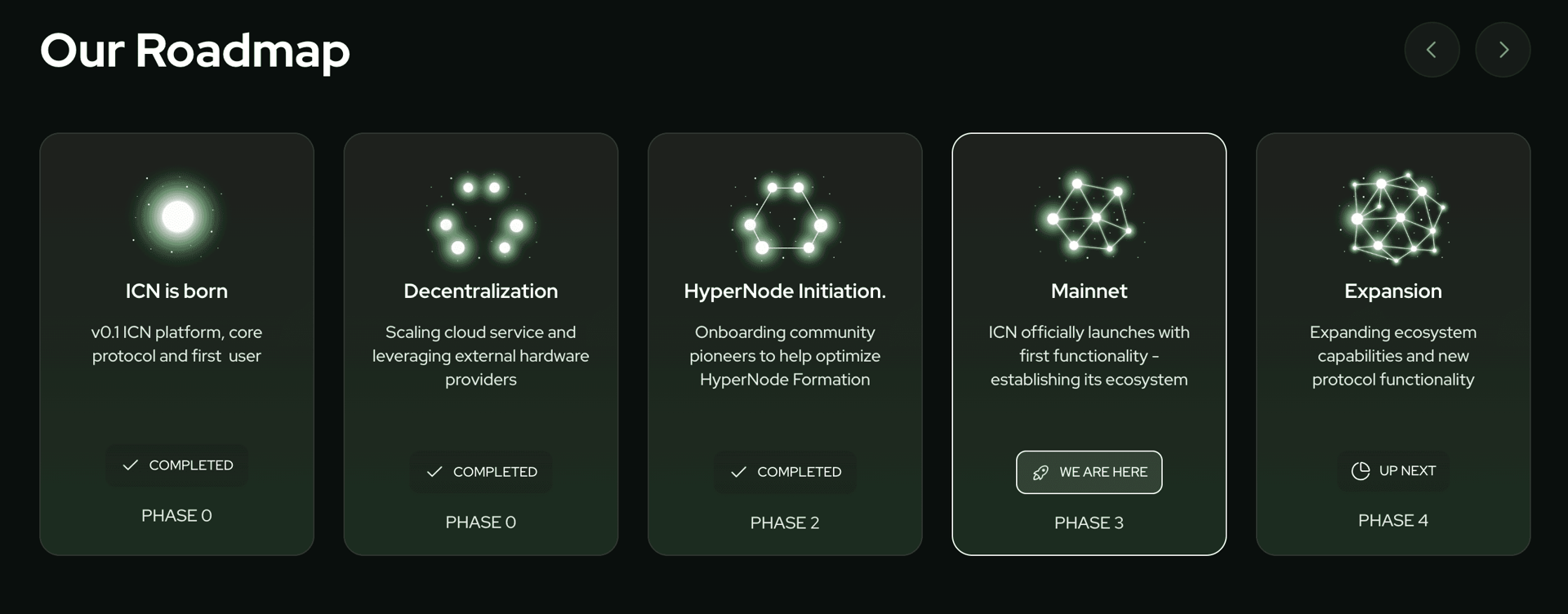Expand the Expansion phase card
The width and height of the screenshot is (1568, 614).
tap(1392, 343)
